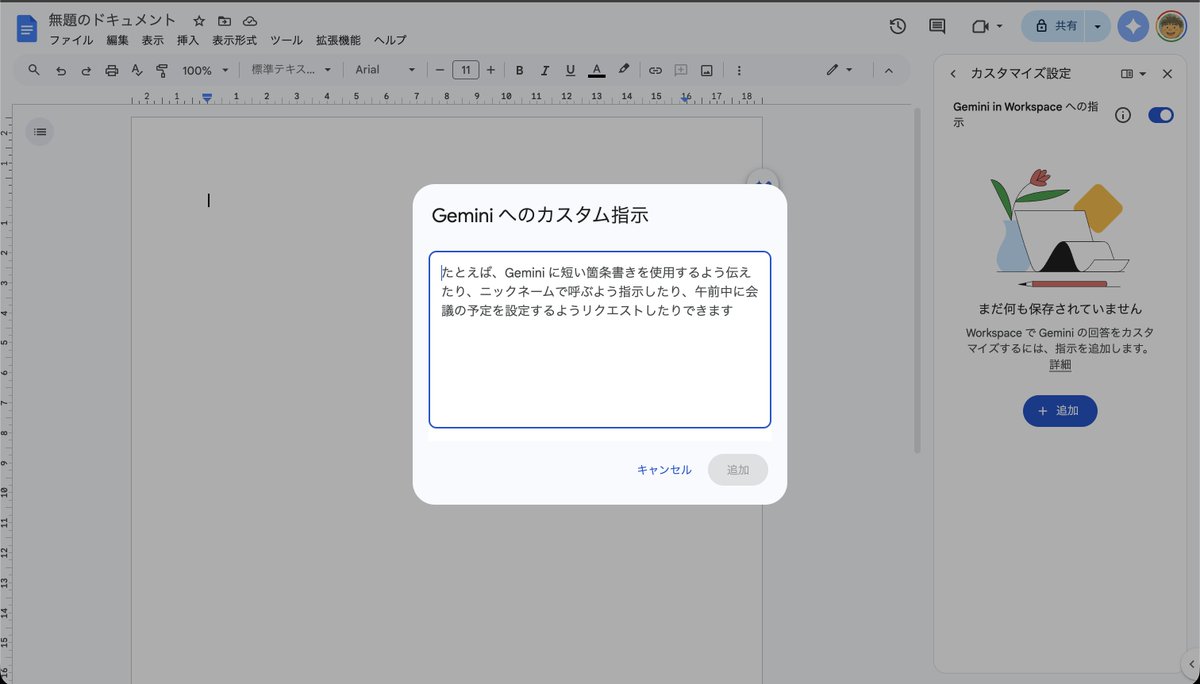
Task: Toggle italic formatting
Action: (x=545, y=70)
